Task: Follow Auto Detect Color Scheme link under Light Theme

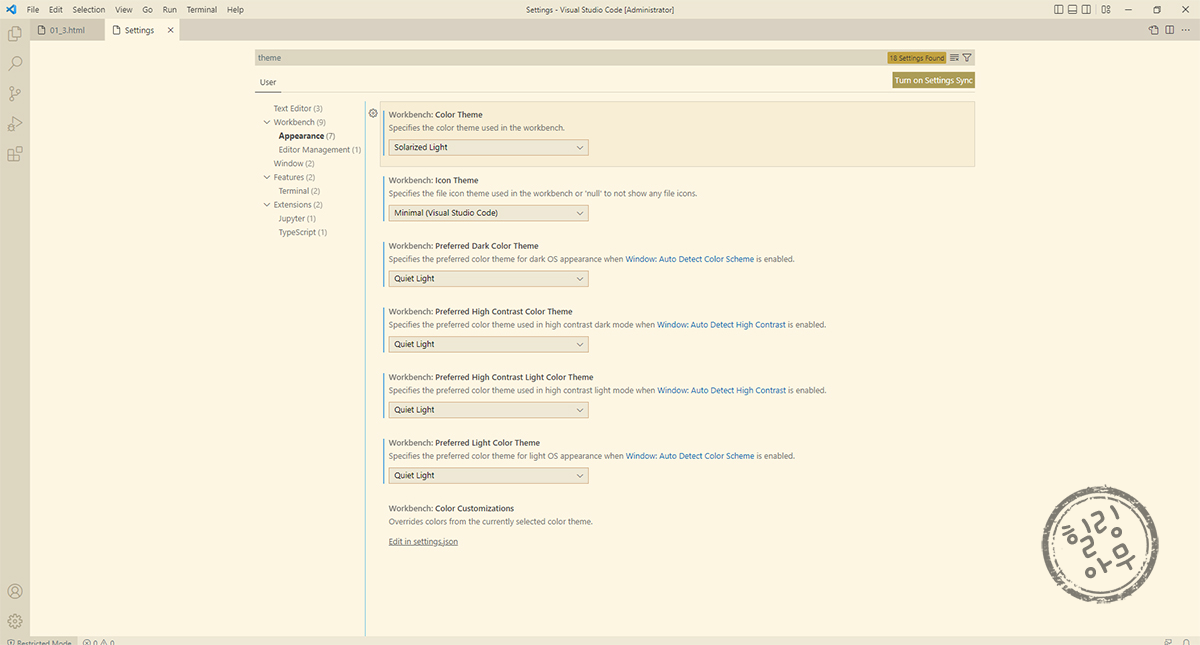Action: click(690, 456)
